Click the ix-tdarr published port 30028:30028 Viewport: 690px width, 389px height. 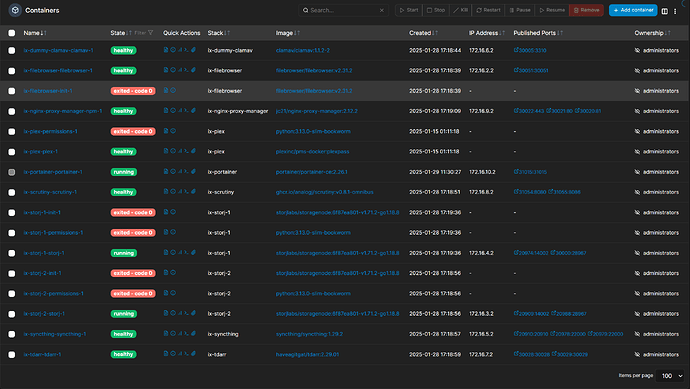click(x=532, y=354)
